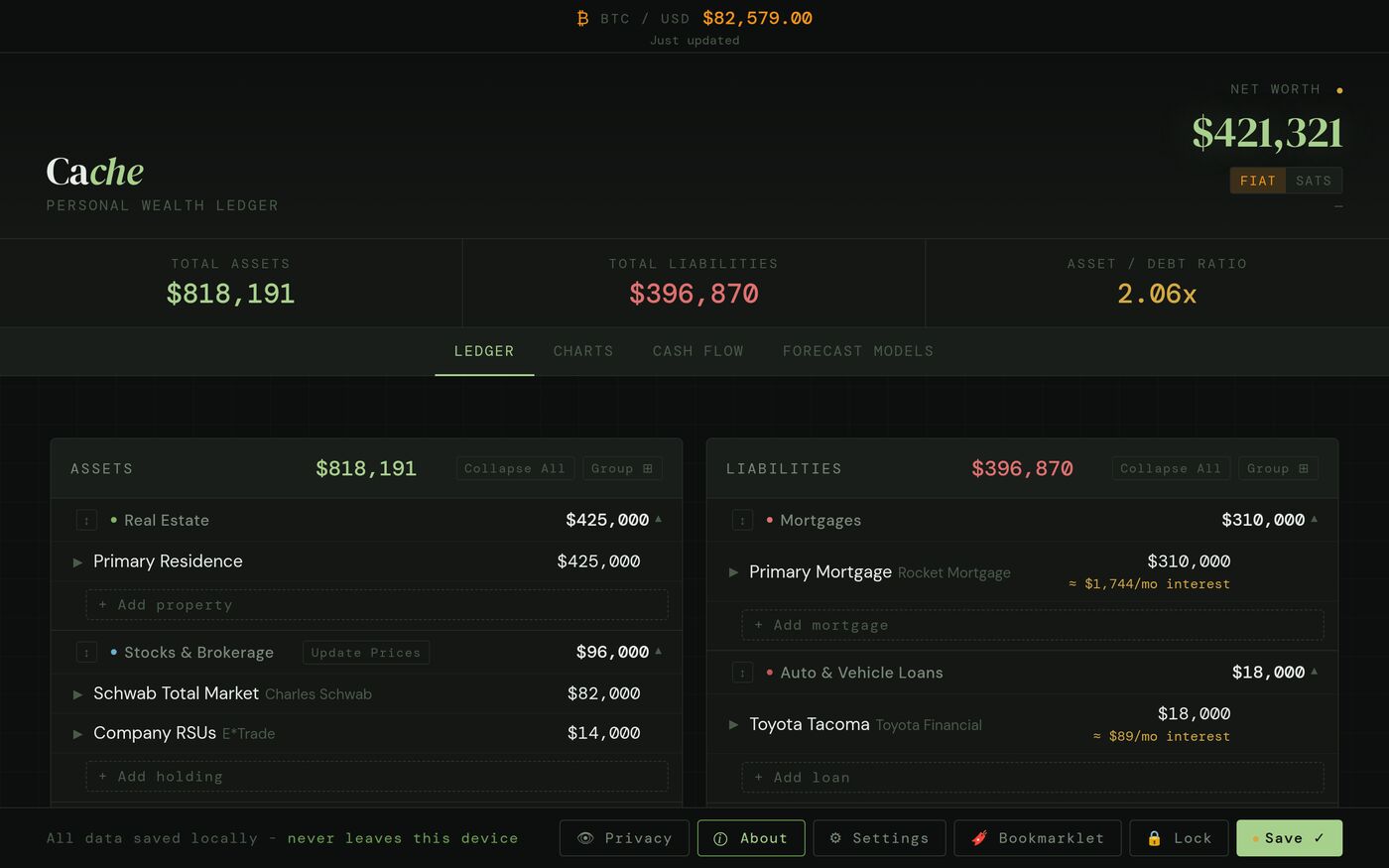This screenshot has width=1389, height=868.
Task: Save the ledger data
Action: [x=1289, y=838]
